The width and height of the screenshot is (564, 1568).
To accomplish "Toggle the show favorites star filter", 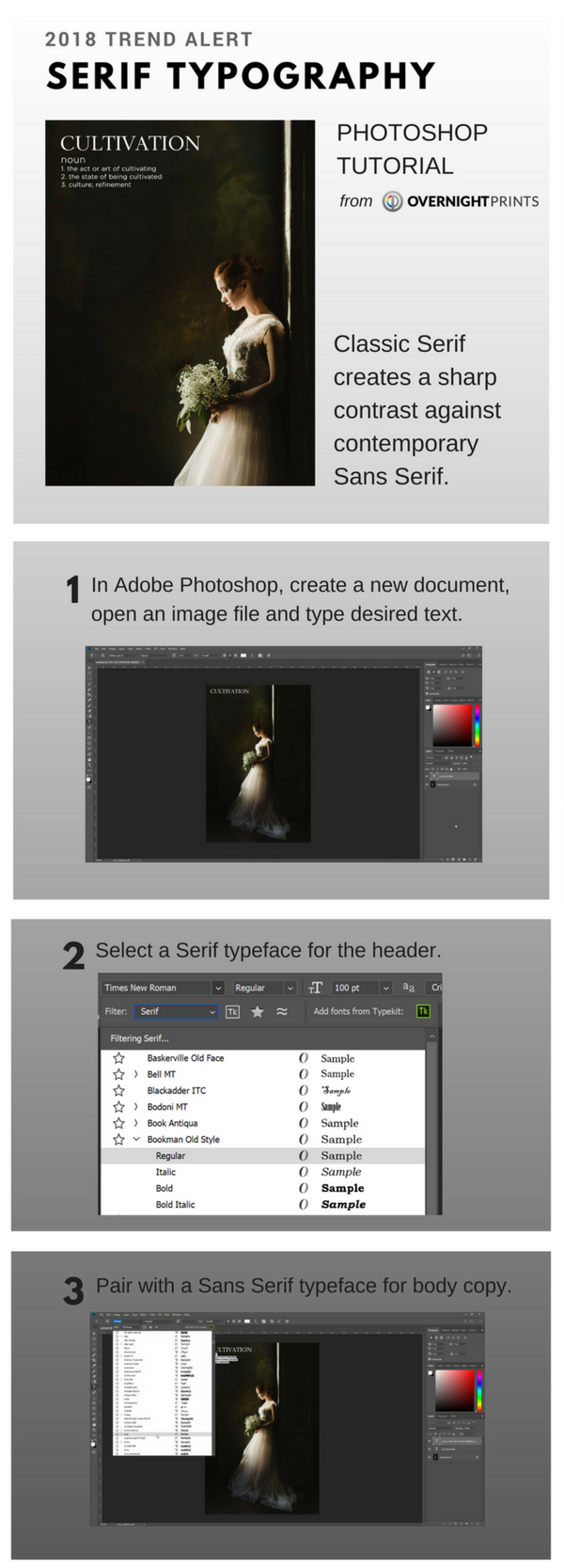I will pyautogui.click(x=257, y=1011).
